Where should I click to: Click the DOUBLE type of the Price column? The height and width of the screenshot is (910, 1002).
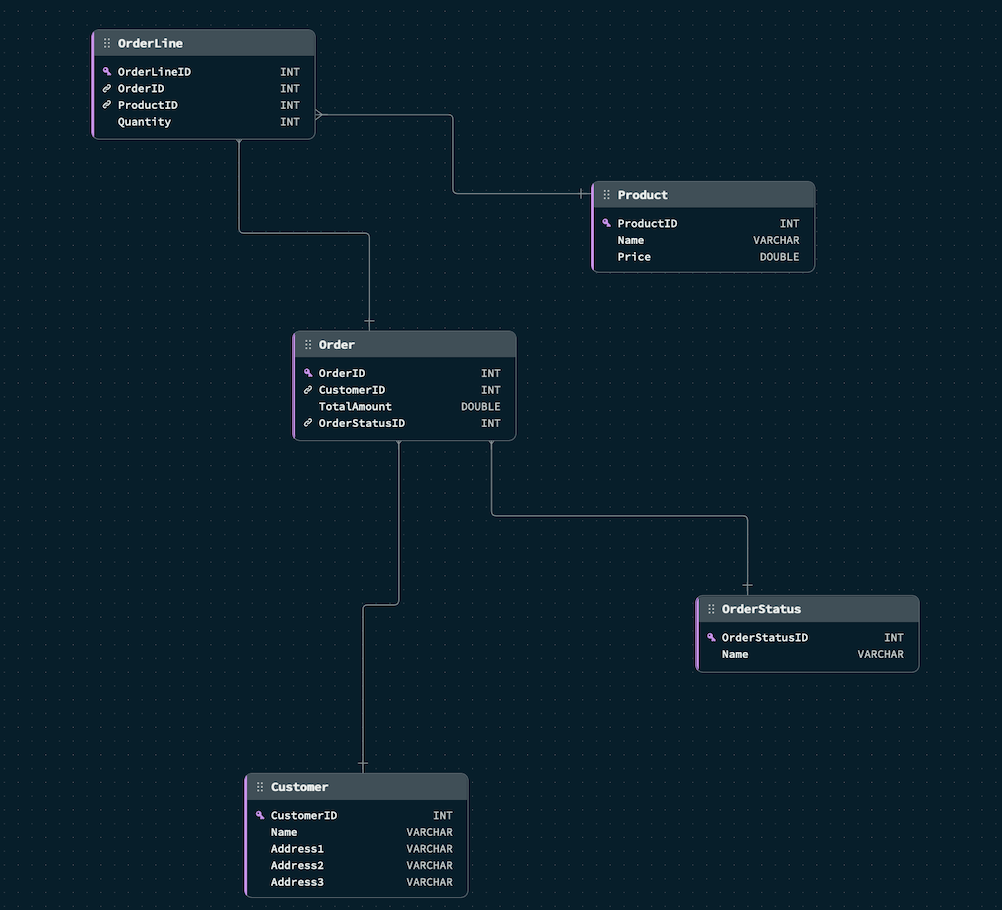coord(779,257)
